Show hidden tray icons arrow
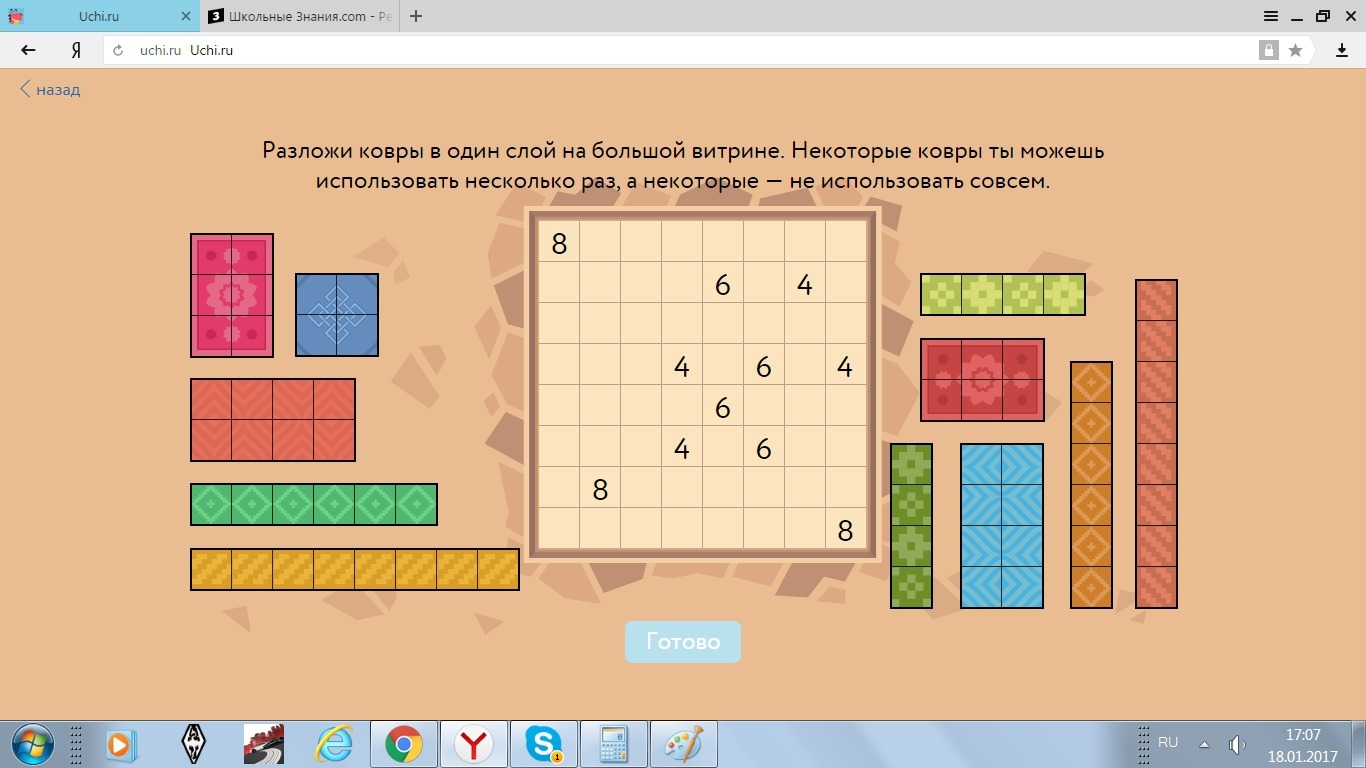The height and width of the screenshot is (768, 1366). pyautogui.click(x=1204, y=744)
